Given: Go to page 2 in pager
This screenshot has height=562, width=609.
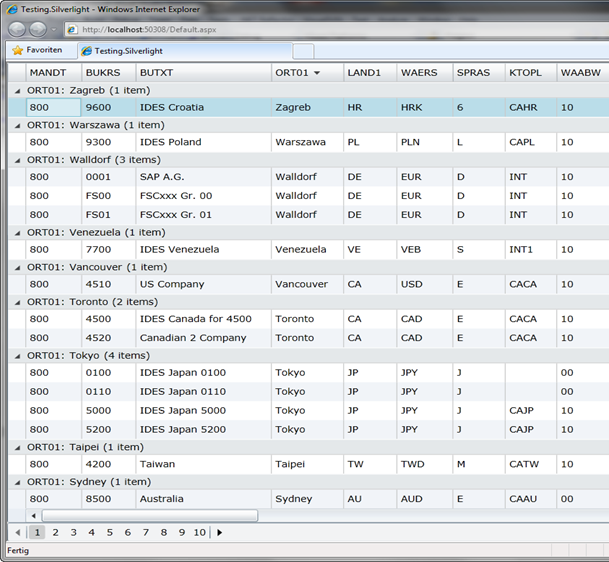Looking at the screenshot, I should [55, 533].
